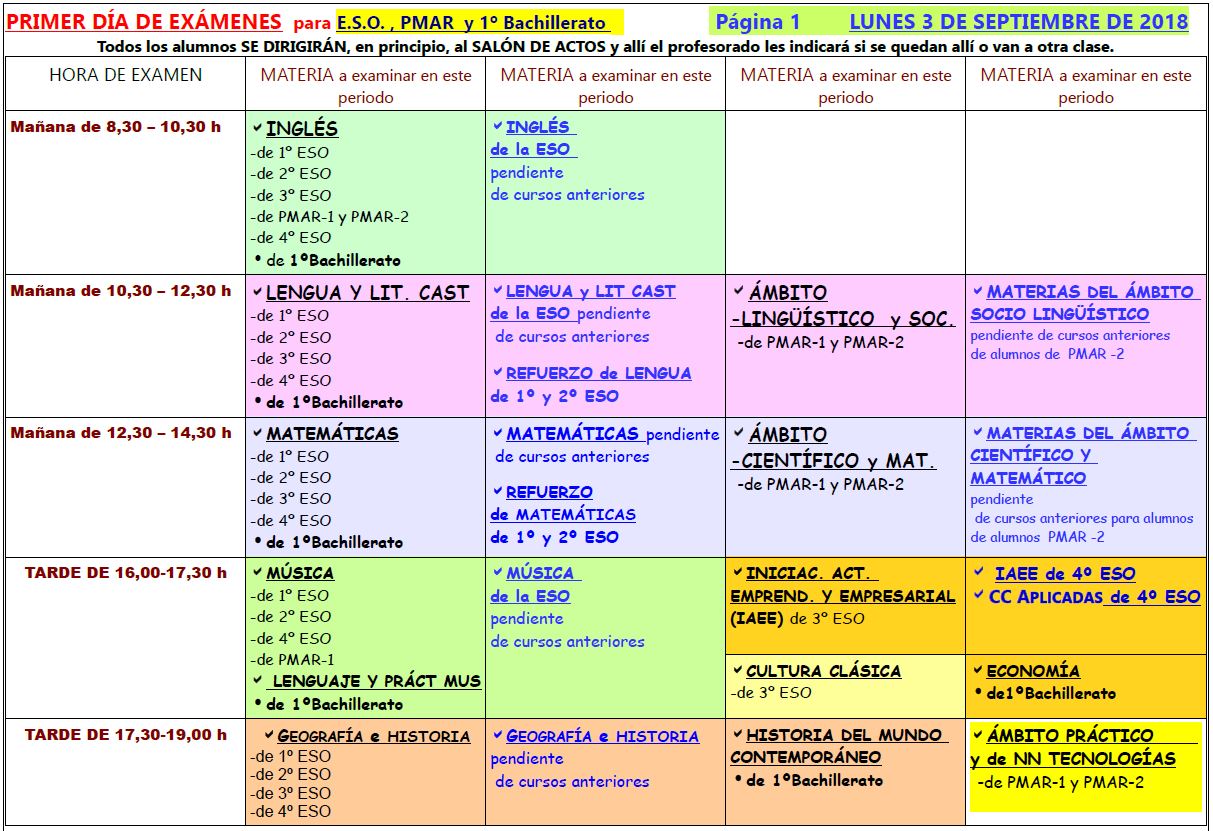Select -de 1º ESO under black INGLÉS heading
Screen dimensions: 1213x831
tap(289, 153)
